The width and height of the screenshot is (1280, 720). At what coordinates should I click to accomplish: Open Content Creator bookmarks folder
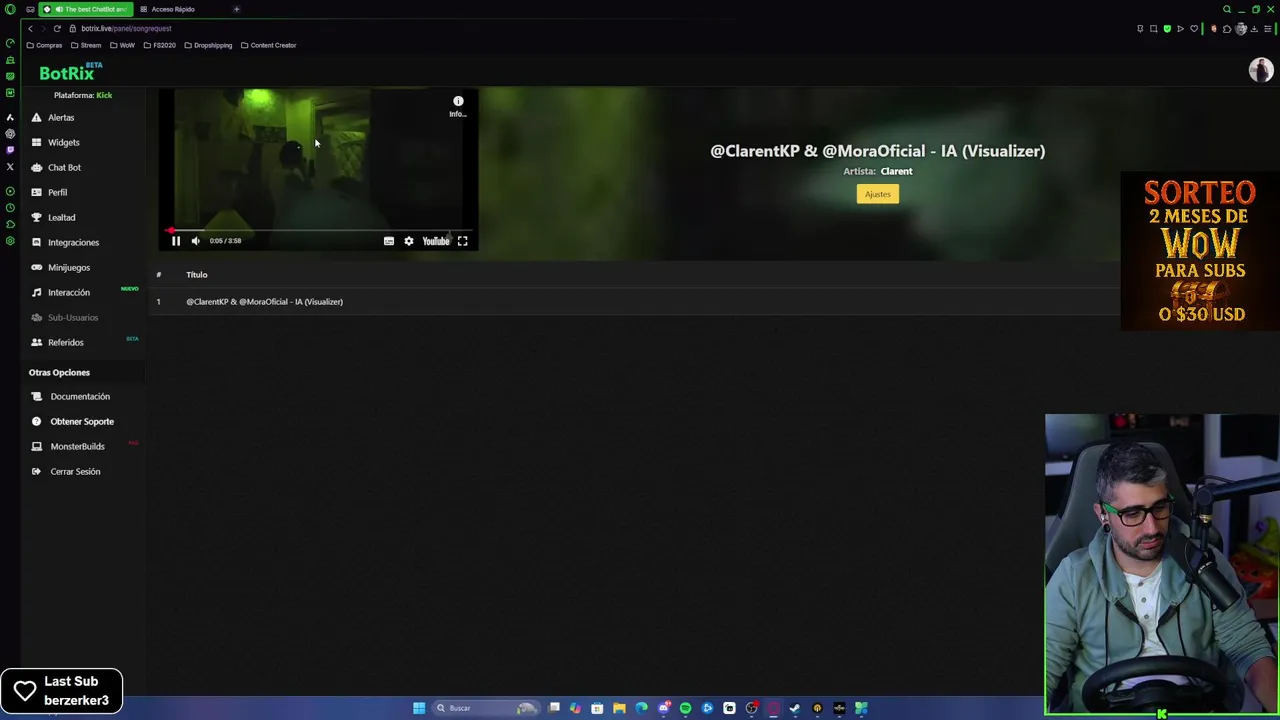pyautogui.click(x=269, y=45)
